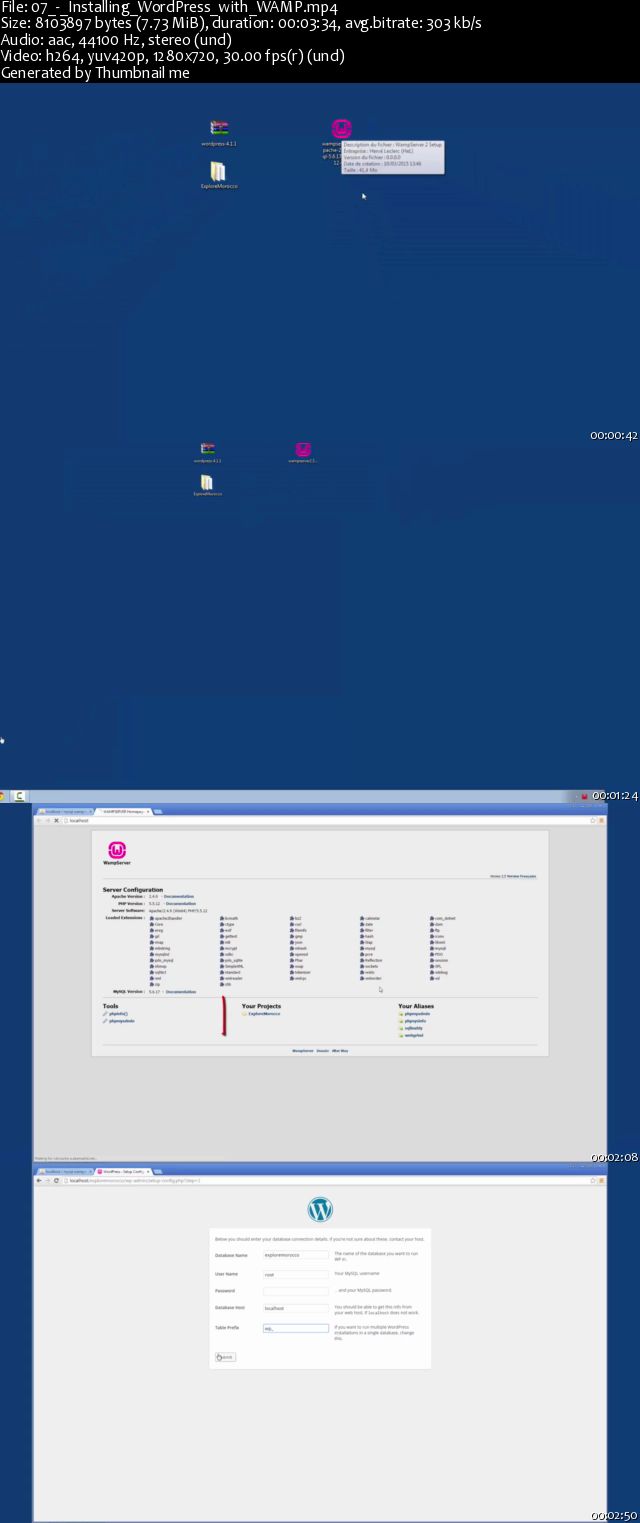Viewport: 640px width, 1523px height.
Task: Stop loading in the WAMPSERVER Homepage browser window
Action: coord(56,820)
